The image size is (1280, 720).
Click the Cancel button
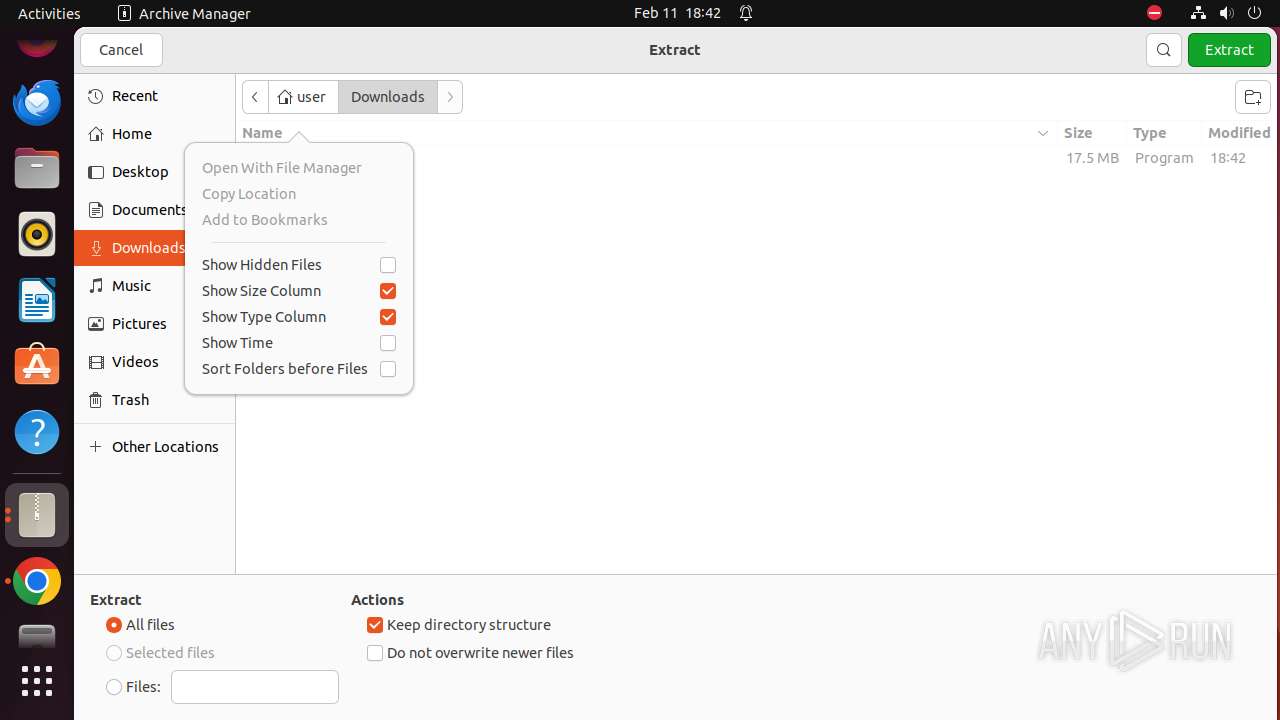121,50
